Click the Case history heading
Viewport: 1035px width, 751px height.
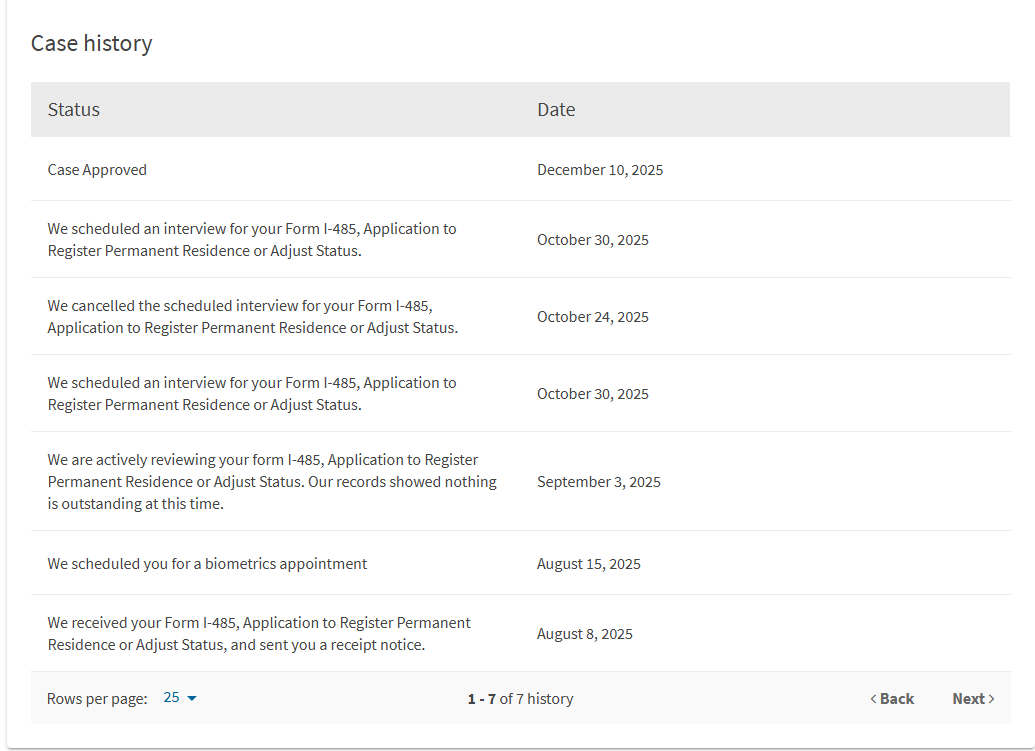click(x=92, y=44)
